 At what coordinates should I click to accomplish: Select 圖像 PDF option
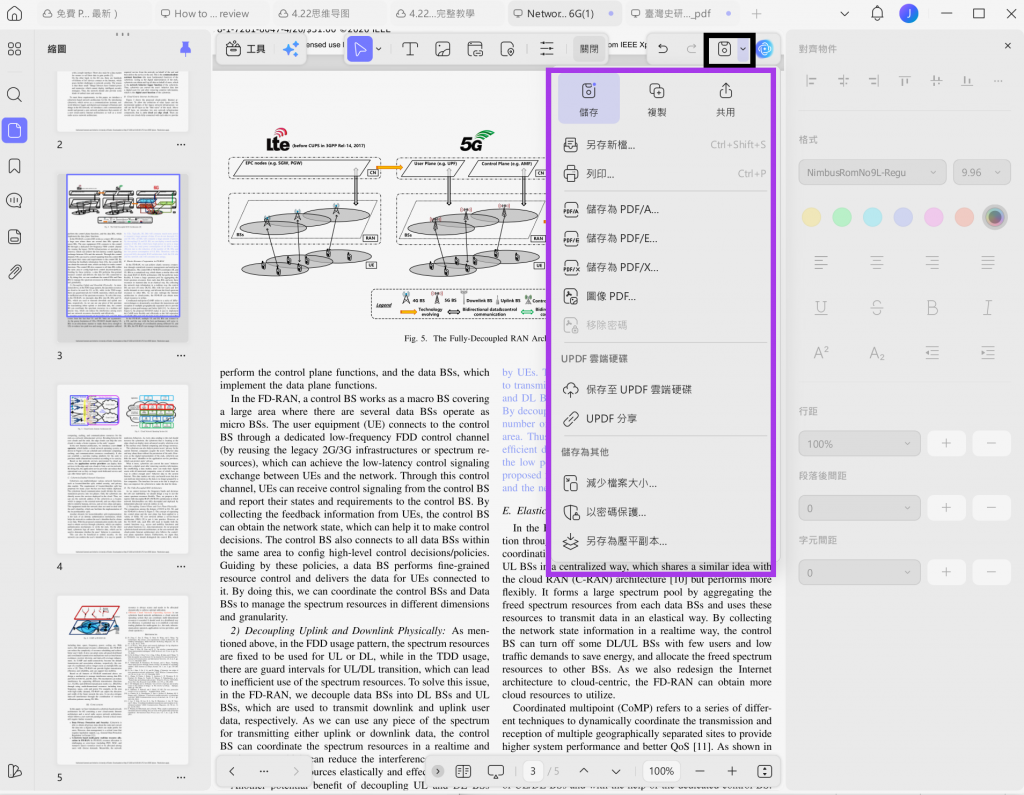(664, 297)
